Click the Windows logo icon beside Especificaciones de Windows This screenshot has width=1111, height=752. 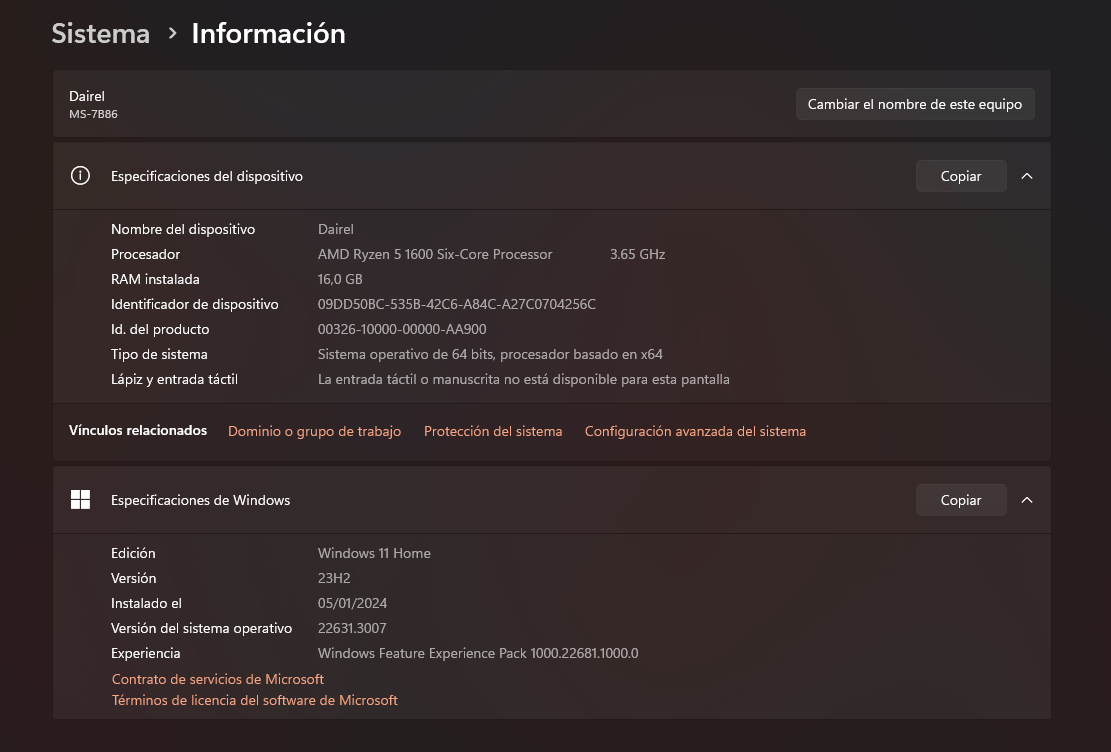80,500
